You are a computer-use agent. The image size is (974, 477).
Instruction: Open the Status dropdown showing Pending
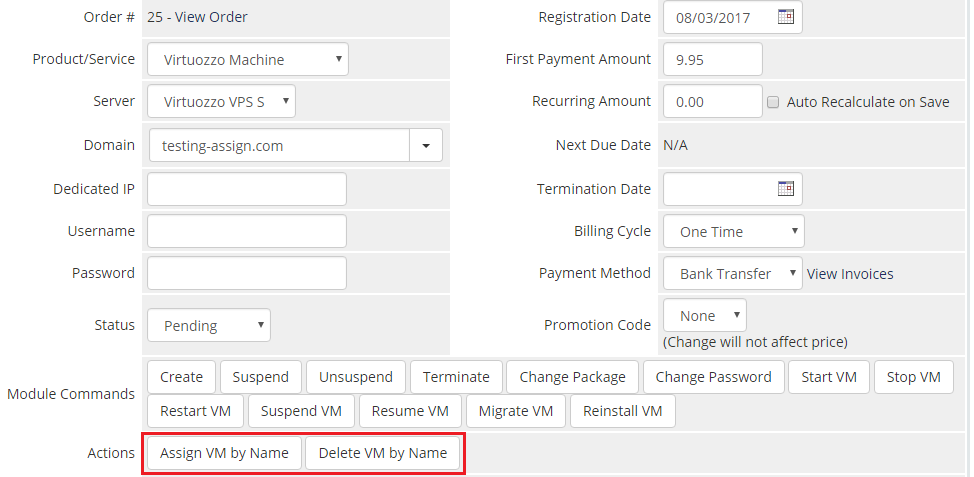tap(209, 325)
